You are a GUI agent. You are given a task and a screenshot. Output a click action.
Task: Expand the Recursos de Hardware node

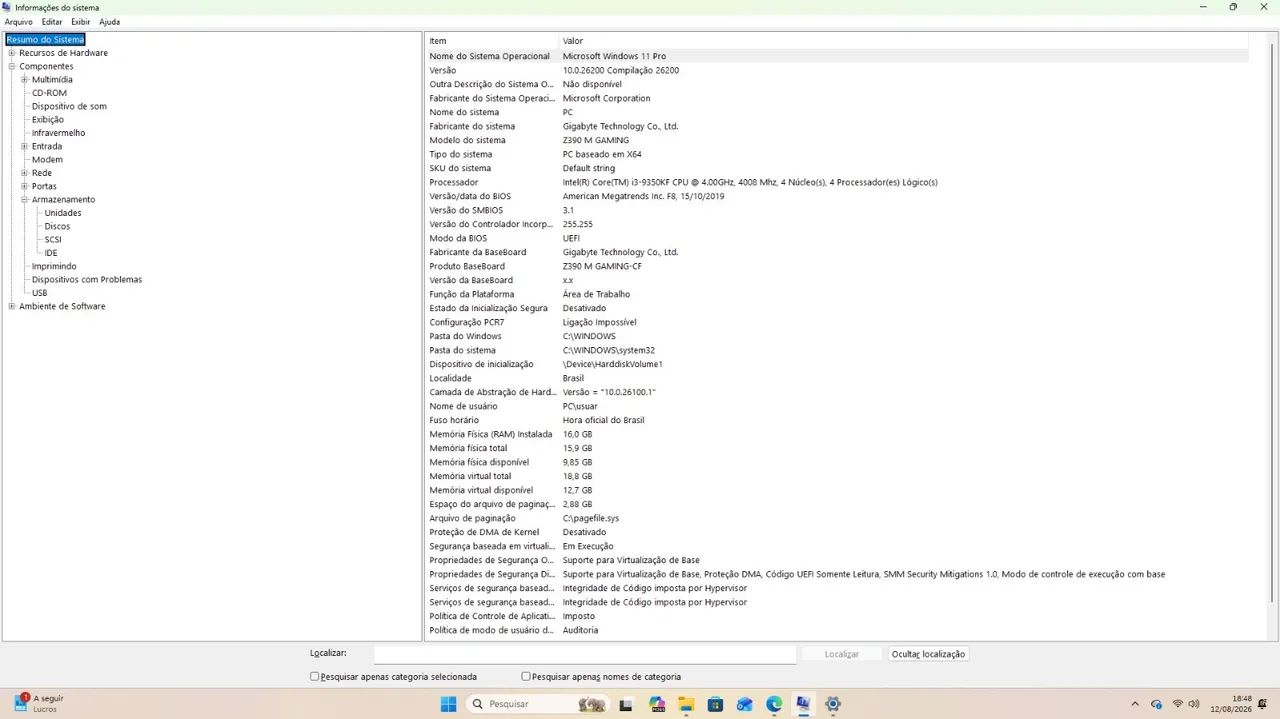pyautogui.click(x=12, y=53)
